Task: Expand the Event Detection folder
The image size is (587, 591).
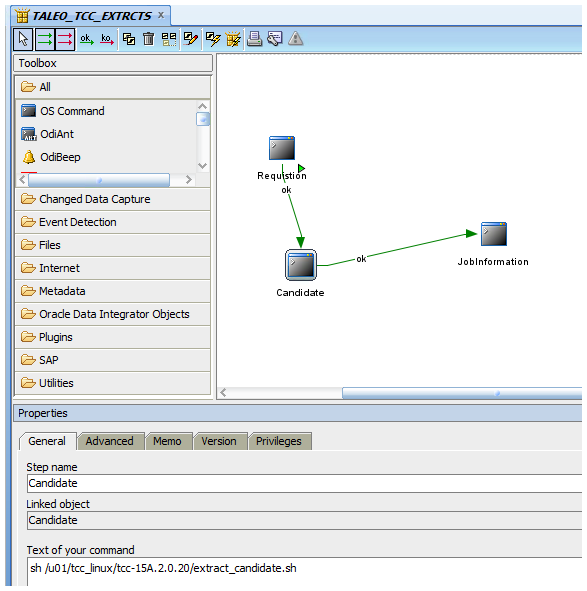Action: click(112, 222)
